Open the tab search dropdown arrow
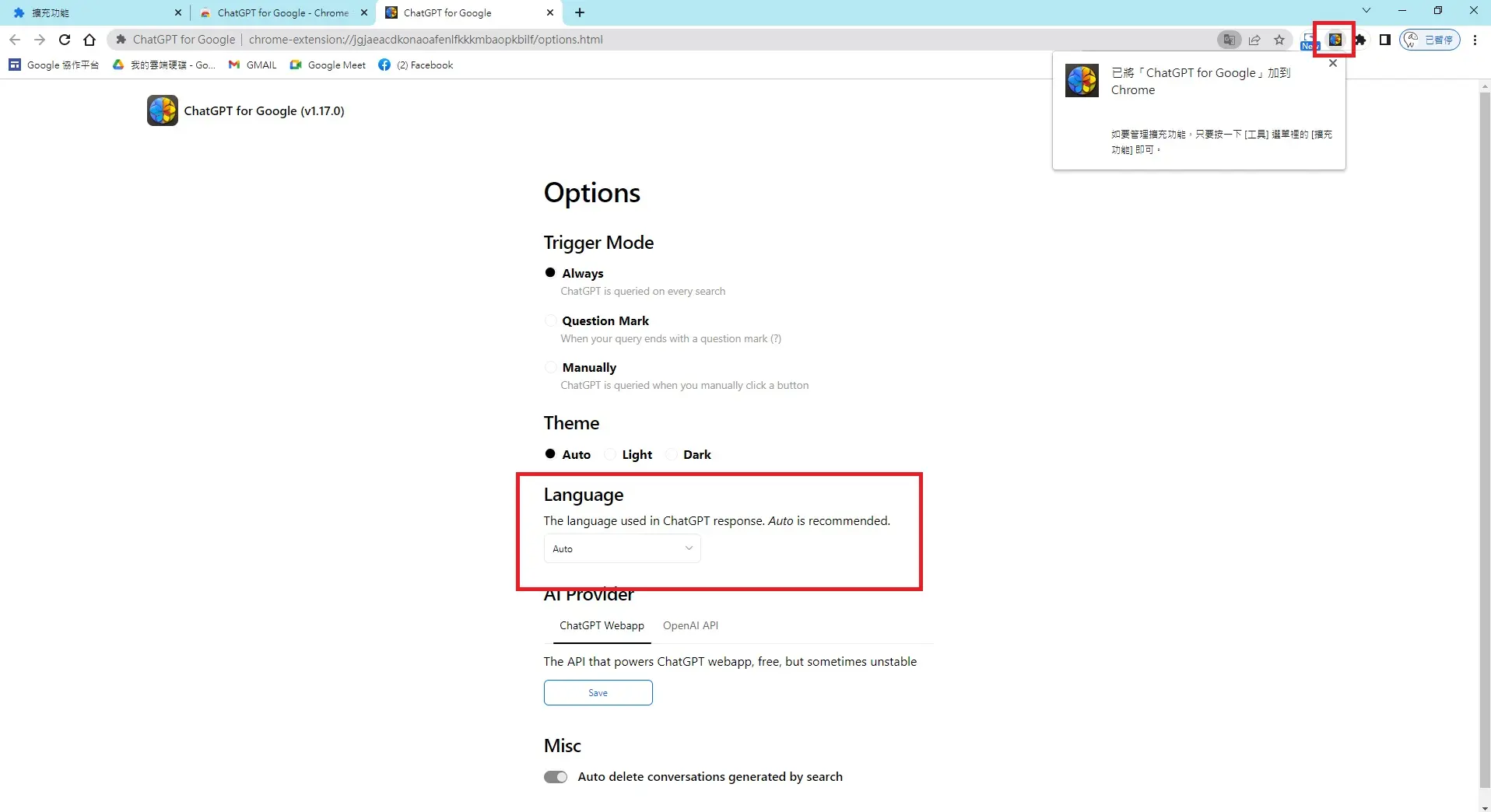The image size is (1491, 812). tap(1366, 11)
